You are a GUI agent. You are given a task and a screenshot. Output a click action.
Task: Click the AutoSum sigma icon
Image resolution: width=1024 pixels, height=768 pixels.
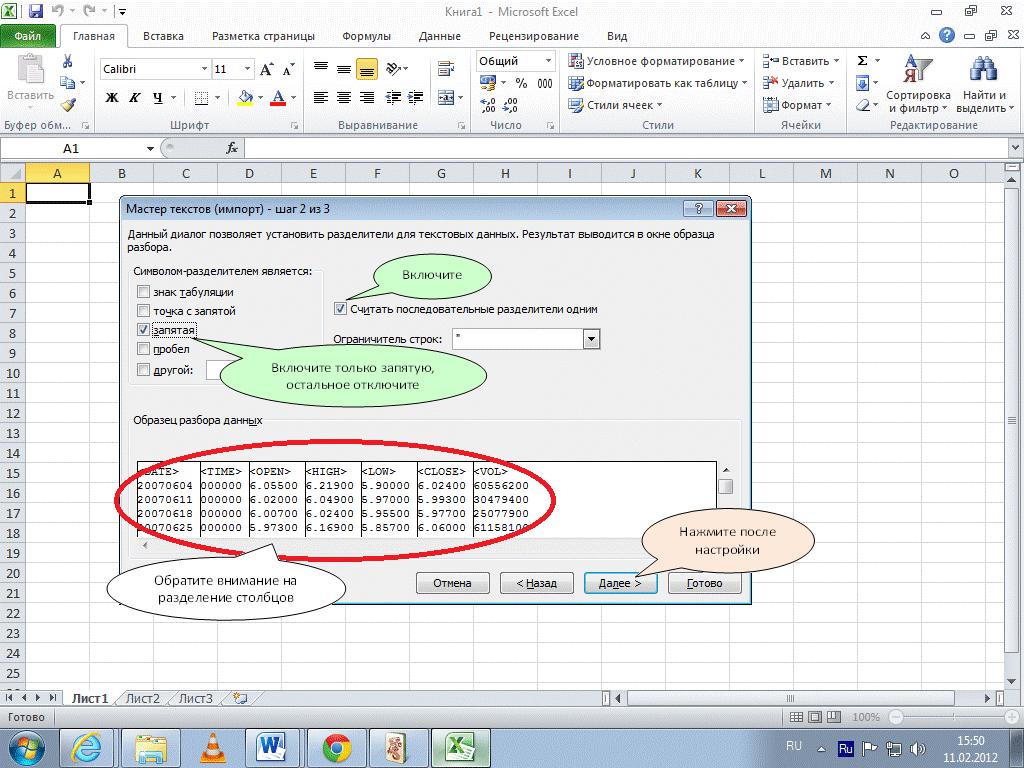862,61
